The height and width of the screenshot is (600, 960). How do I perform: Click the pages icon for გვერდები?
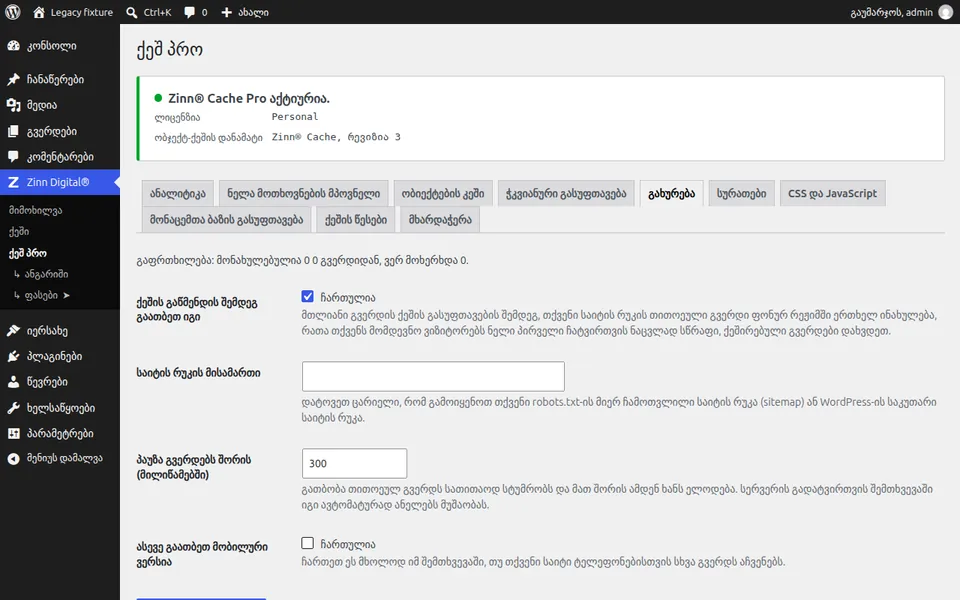click(13, 131)
